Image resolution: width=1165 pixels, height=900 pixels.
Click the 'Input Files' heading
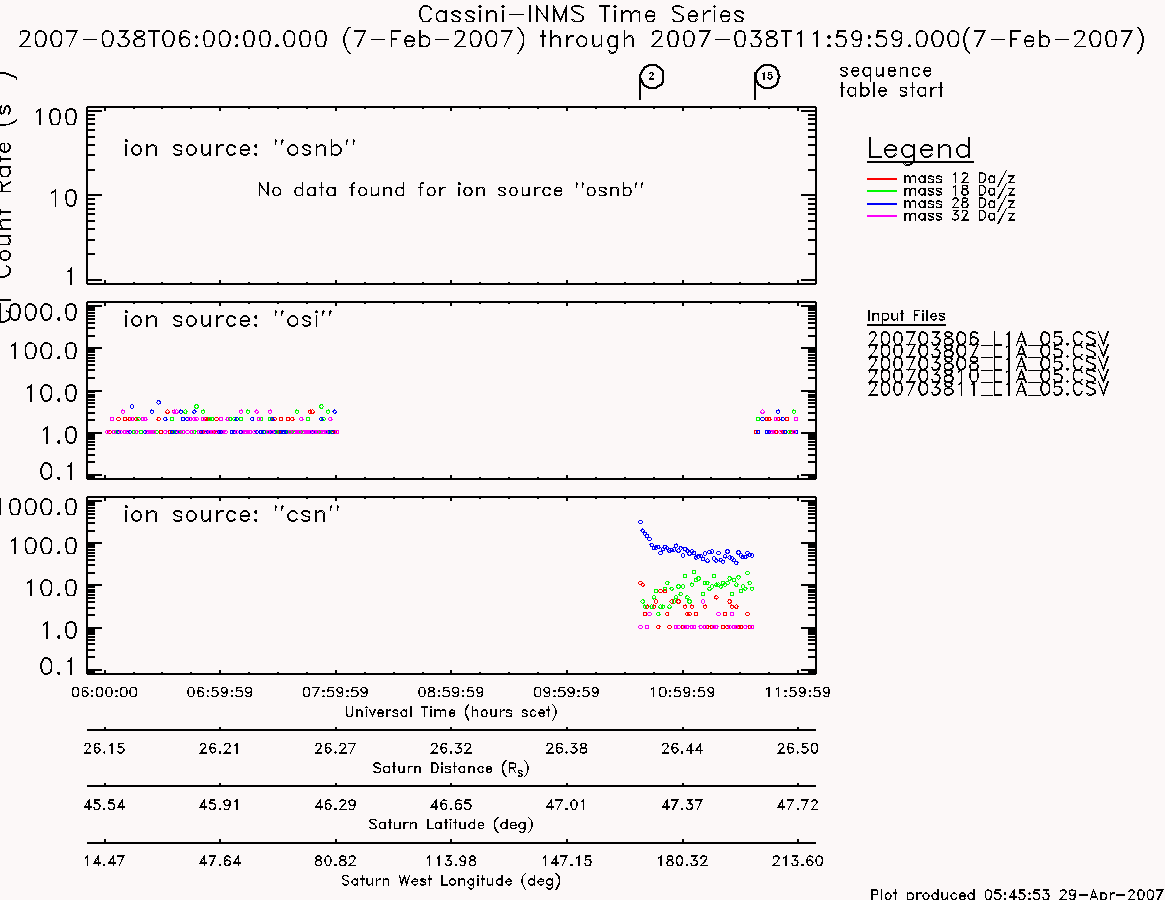pyautogui.click(x=906, y=316)
